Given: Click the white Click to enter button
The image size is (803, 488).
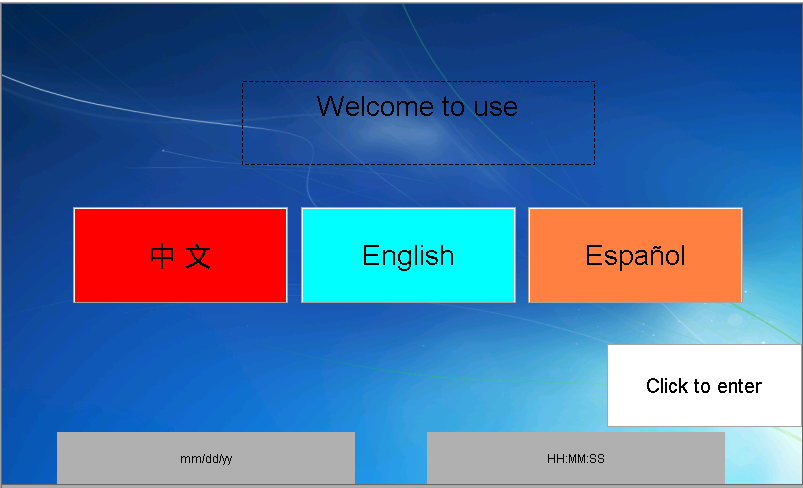Looking at the screenshot, I should 704,385.
